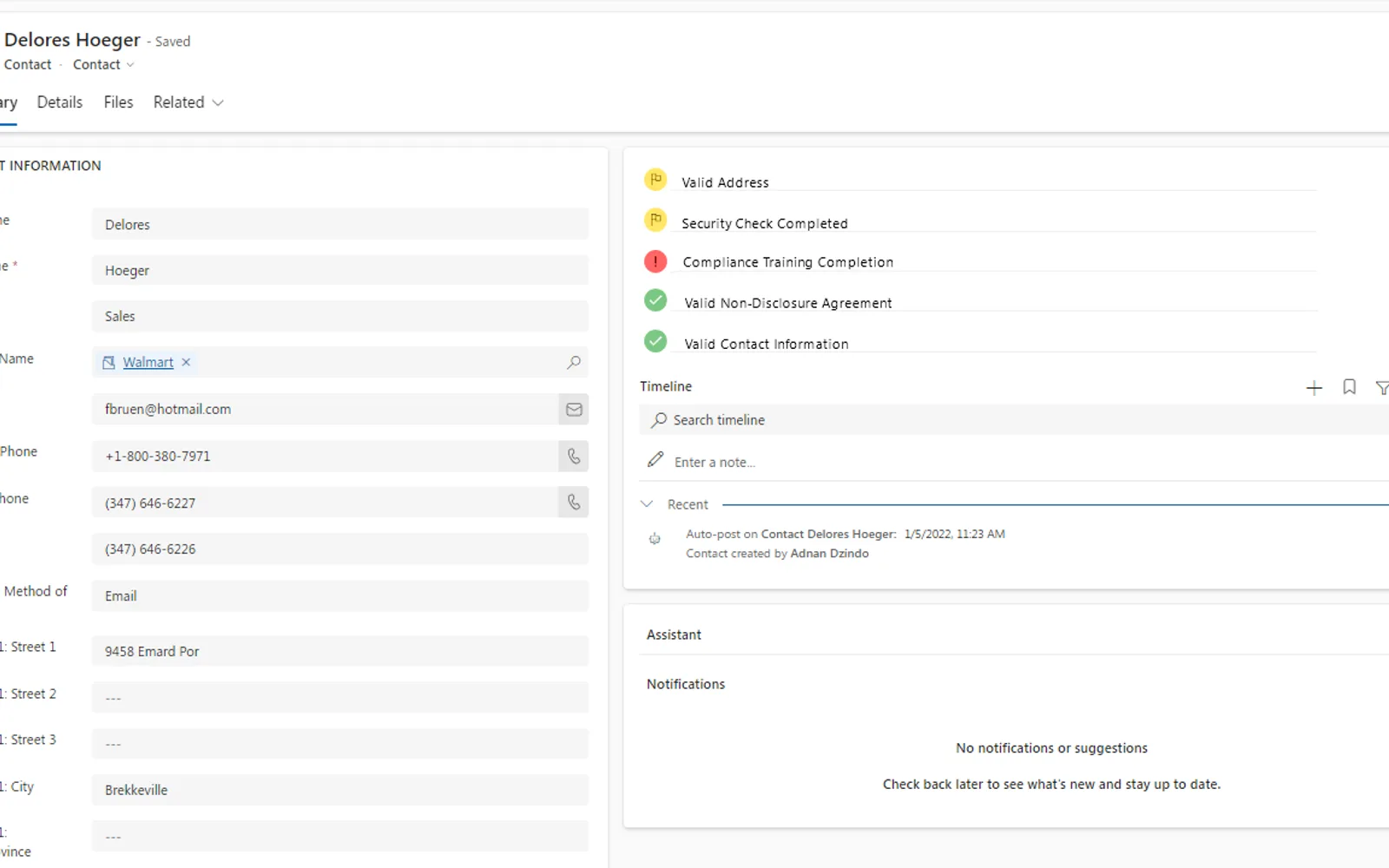Open the Summary tab

point(9,102)
